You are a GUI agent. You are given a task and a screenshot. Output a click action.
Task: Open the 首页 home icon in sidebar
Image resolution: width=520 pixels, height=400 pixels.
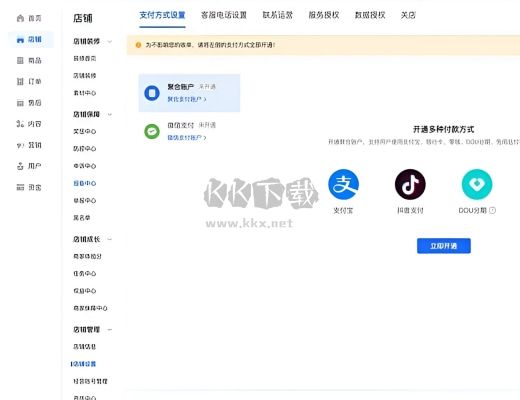(x=20, y=18)
